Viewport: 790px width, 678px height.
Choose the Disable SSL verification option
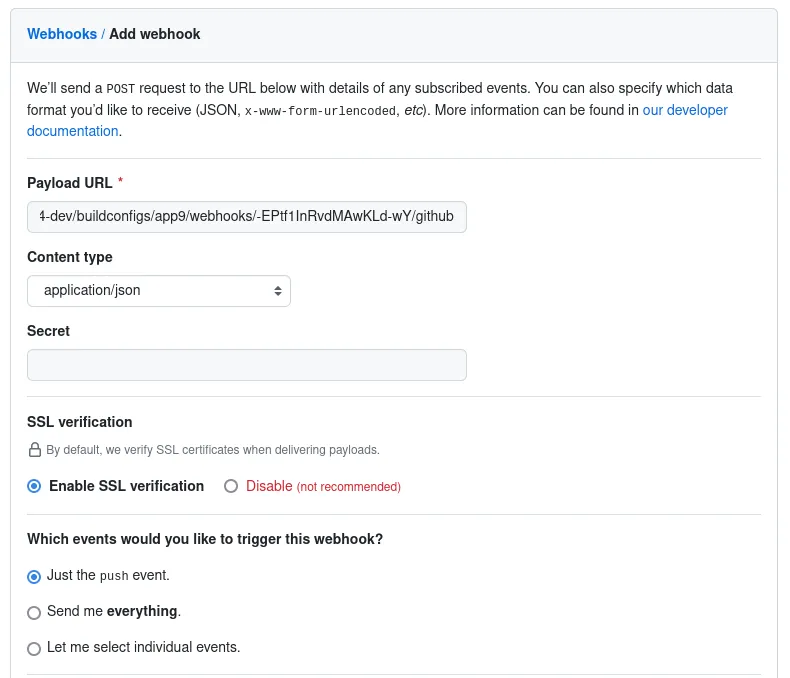click(231, 487)
